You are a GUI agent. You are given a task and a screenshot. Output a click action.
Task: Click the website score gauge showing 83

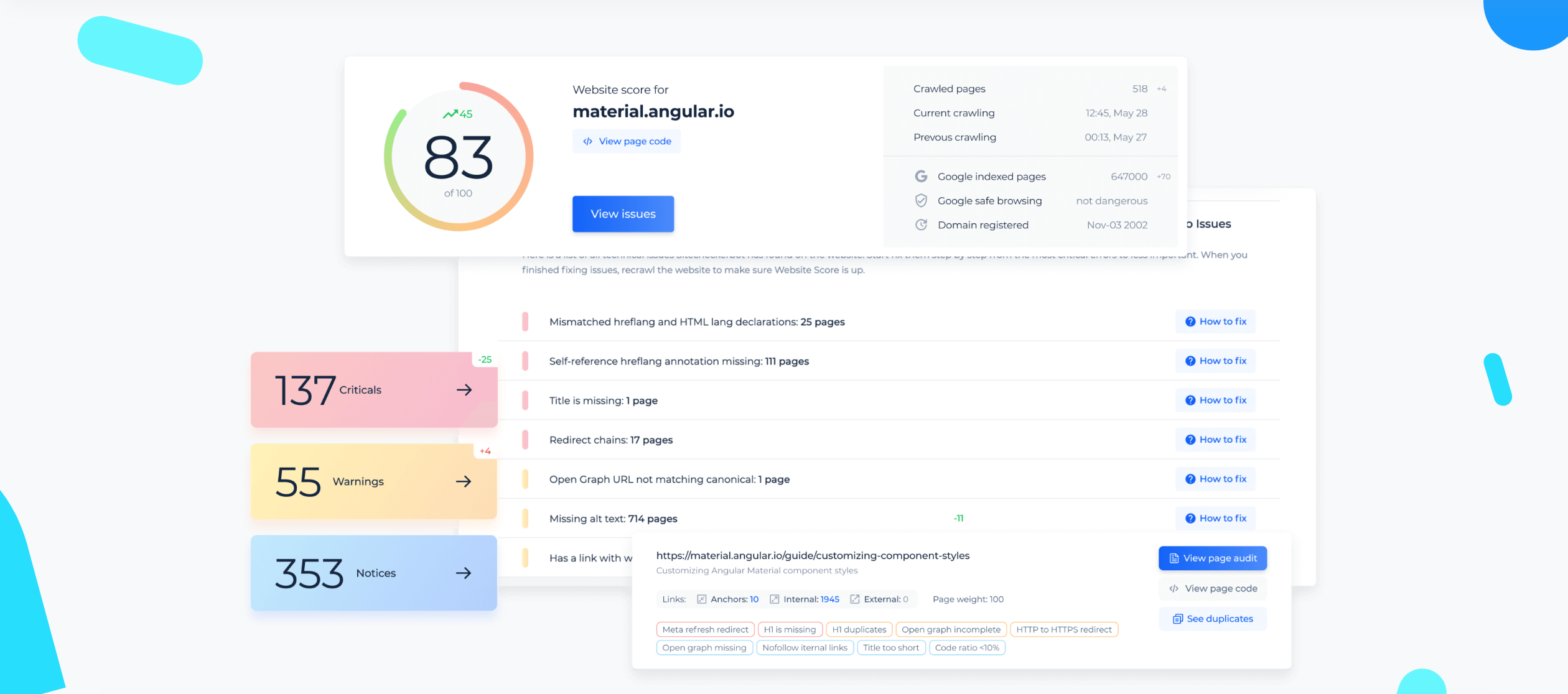(459, 157)
